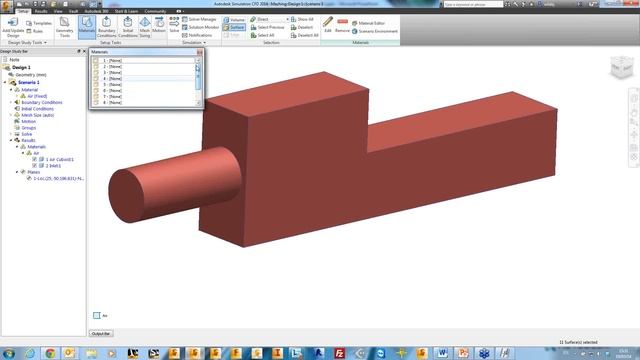
Task: Open Mesh Sizing task
Action: click(x=145, y=27)
